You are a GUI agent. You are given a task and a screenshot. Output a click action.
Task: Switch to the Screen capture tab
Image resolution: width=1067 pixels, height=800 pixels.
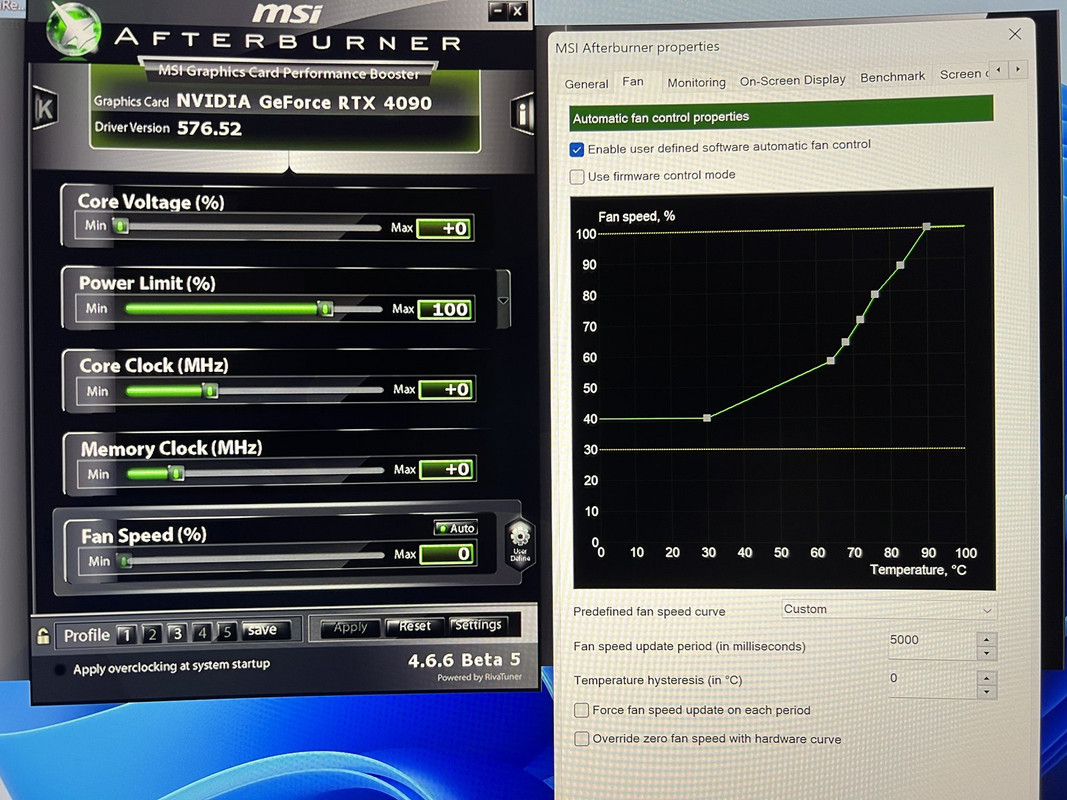[963, 74]
